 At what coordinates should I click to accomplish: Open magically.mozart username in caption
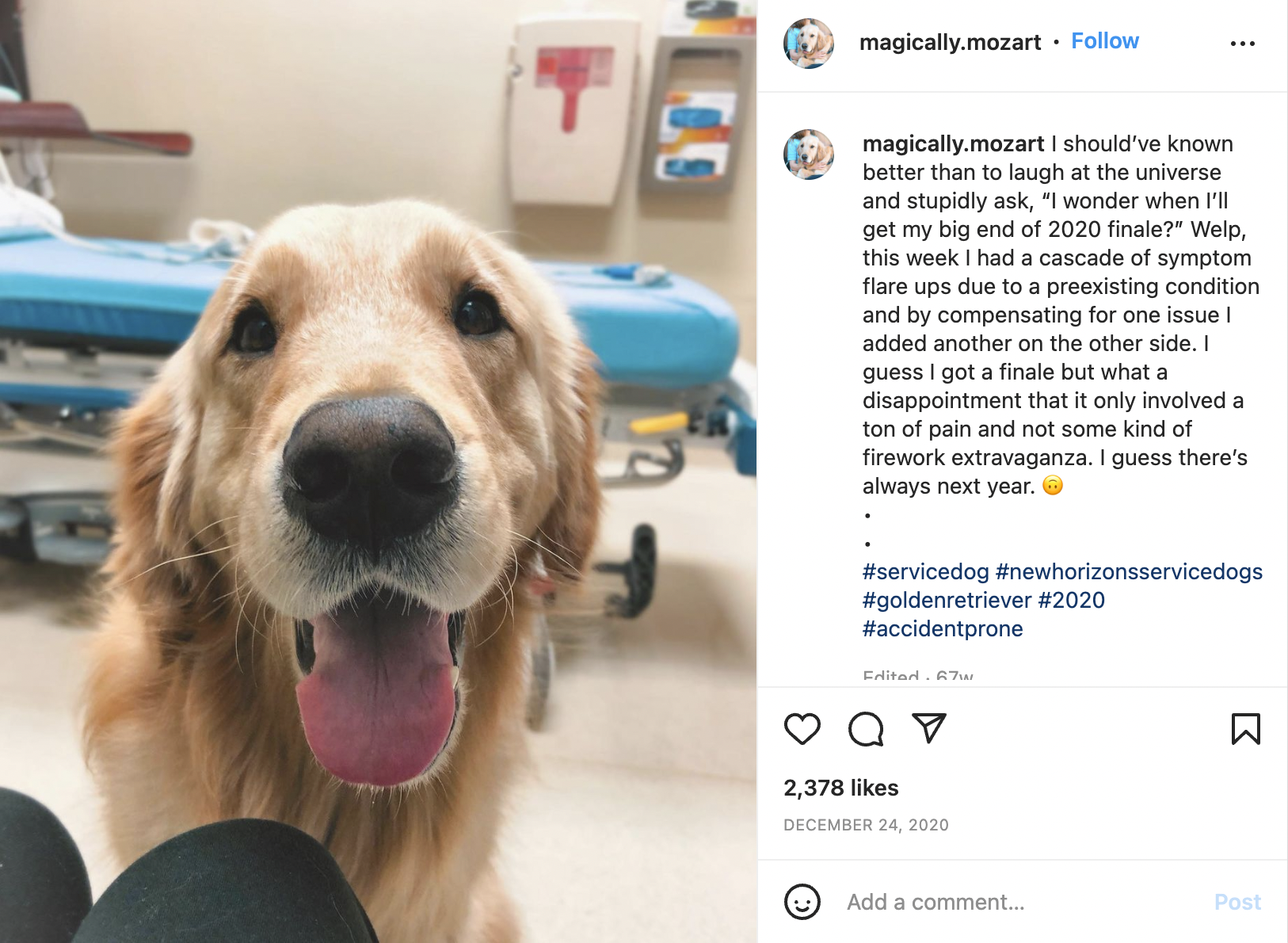pyautogui.click(x=953, y=143)
